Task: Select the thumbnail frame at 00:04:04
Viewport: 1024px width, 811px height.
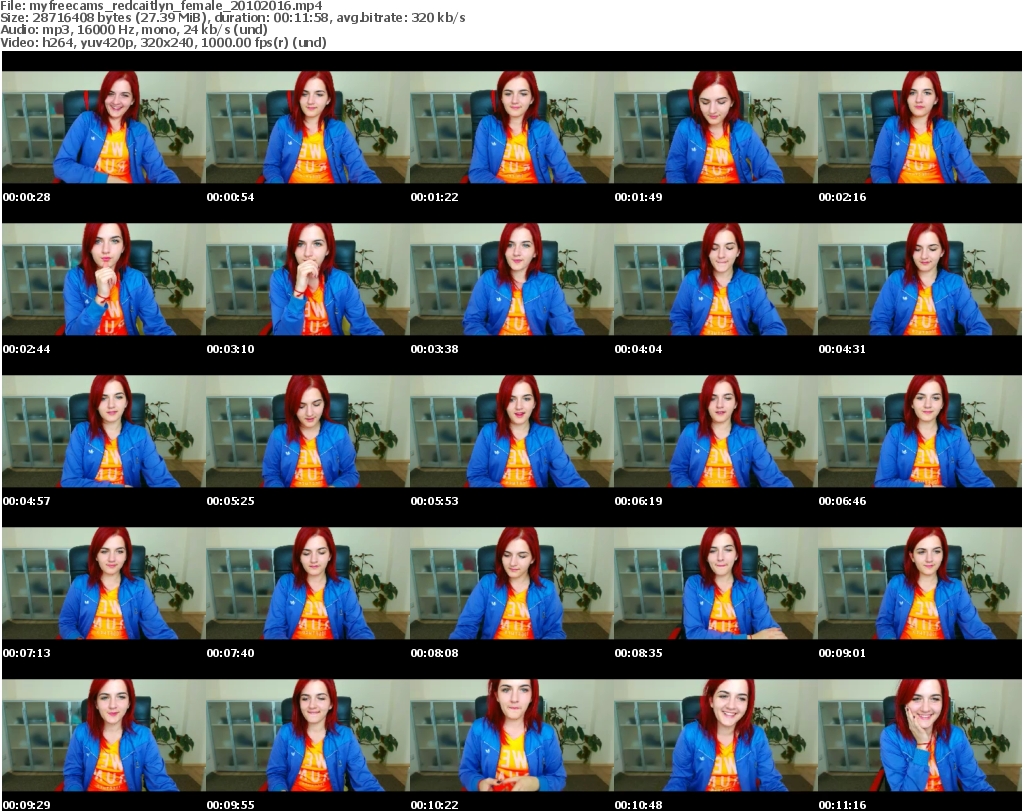Action: coord(716,279)
